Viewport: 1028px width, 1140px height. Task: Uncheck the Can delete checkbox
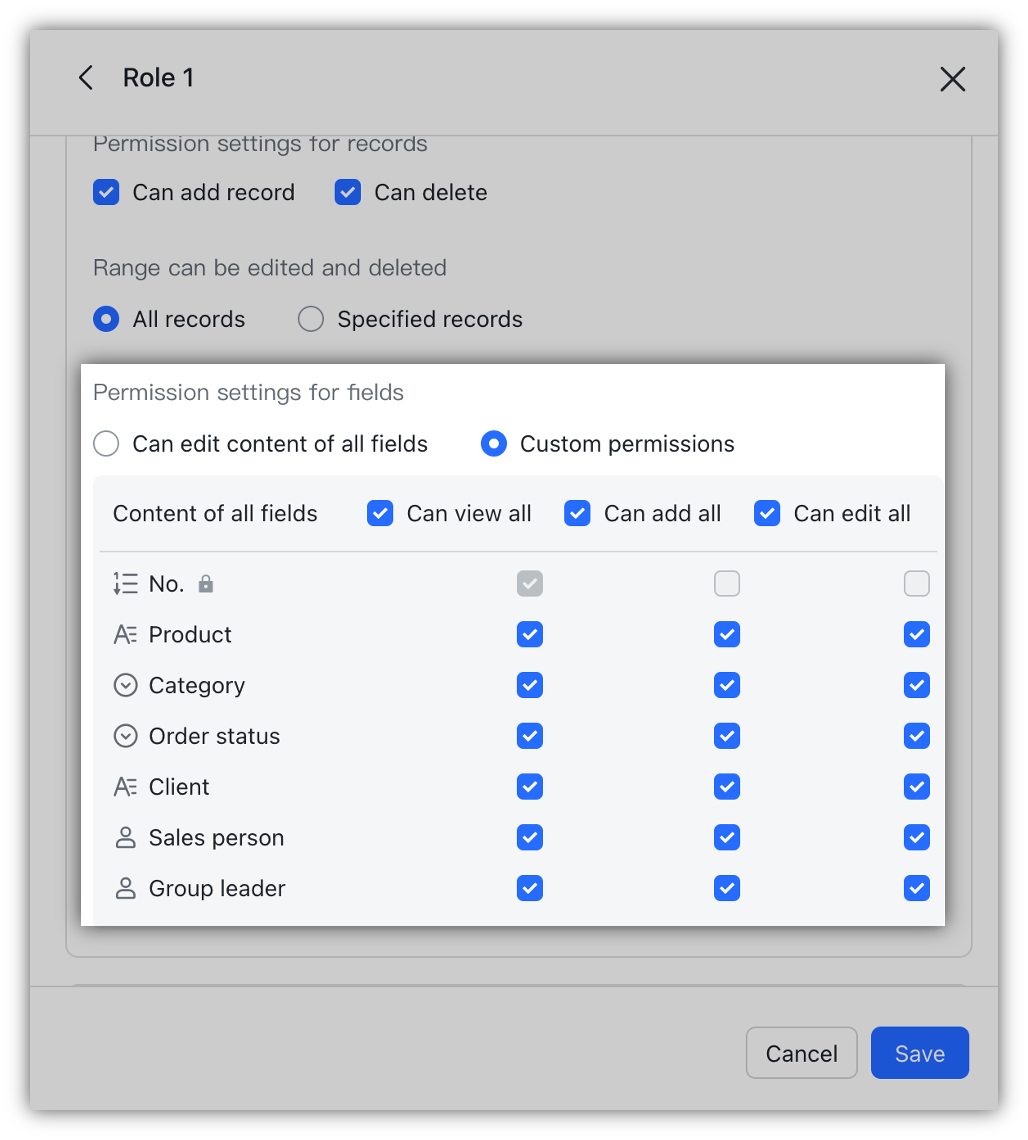pos(348,192)
